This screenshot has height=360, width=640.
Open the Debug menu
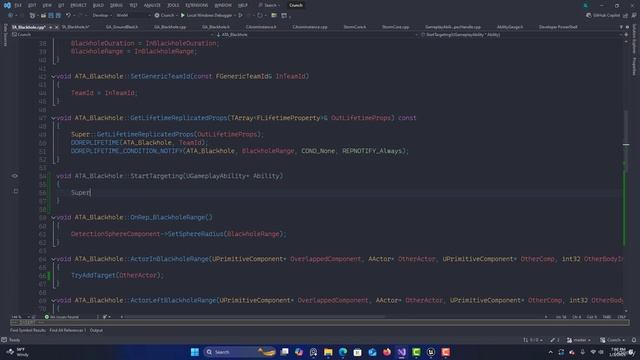(116, 5)
